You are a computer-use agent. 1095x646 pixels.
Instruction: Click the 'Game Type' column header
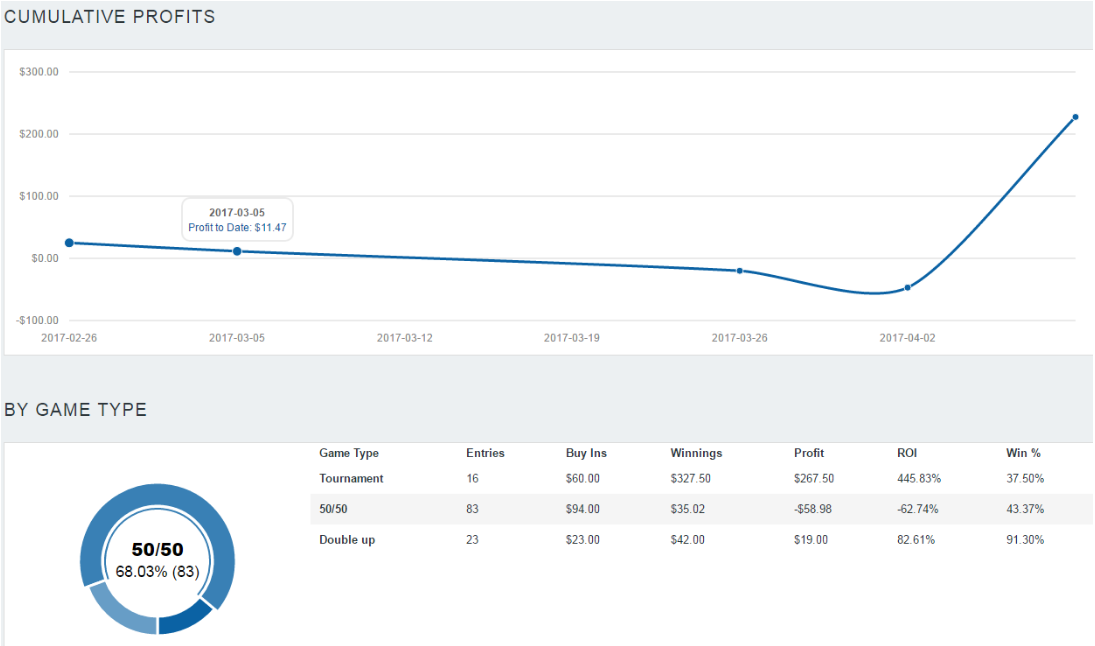point(349,453)
